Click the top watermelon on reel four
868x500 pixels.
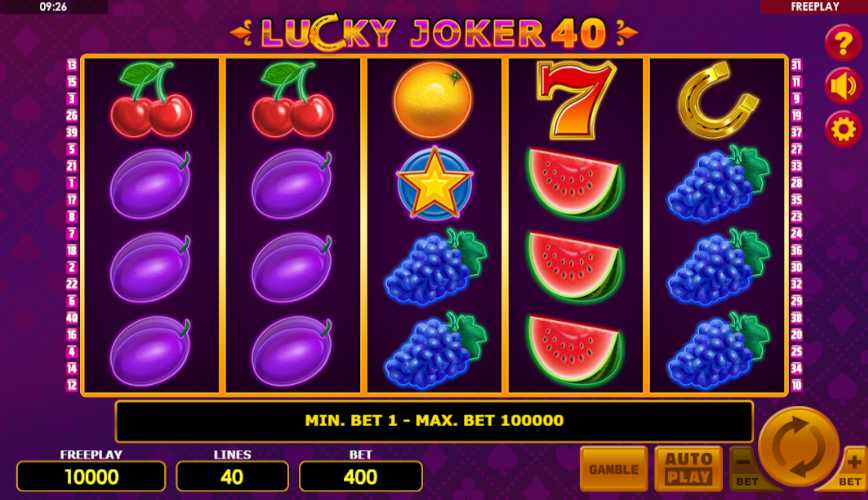(x=576, y=184)
